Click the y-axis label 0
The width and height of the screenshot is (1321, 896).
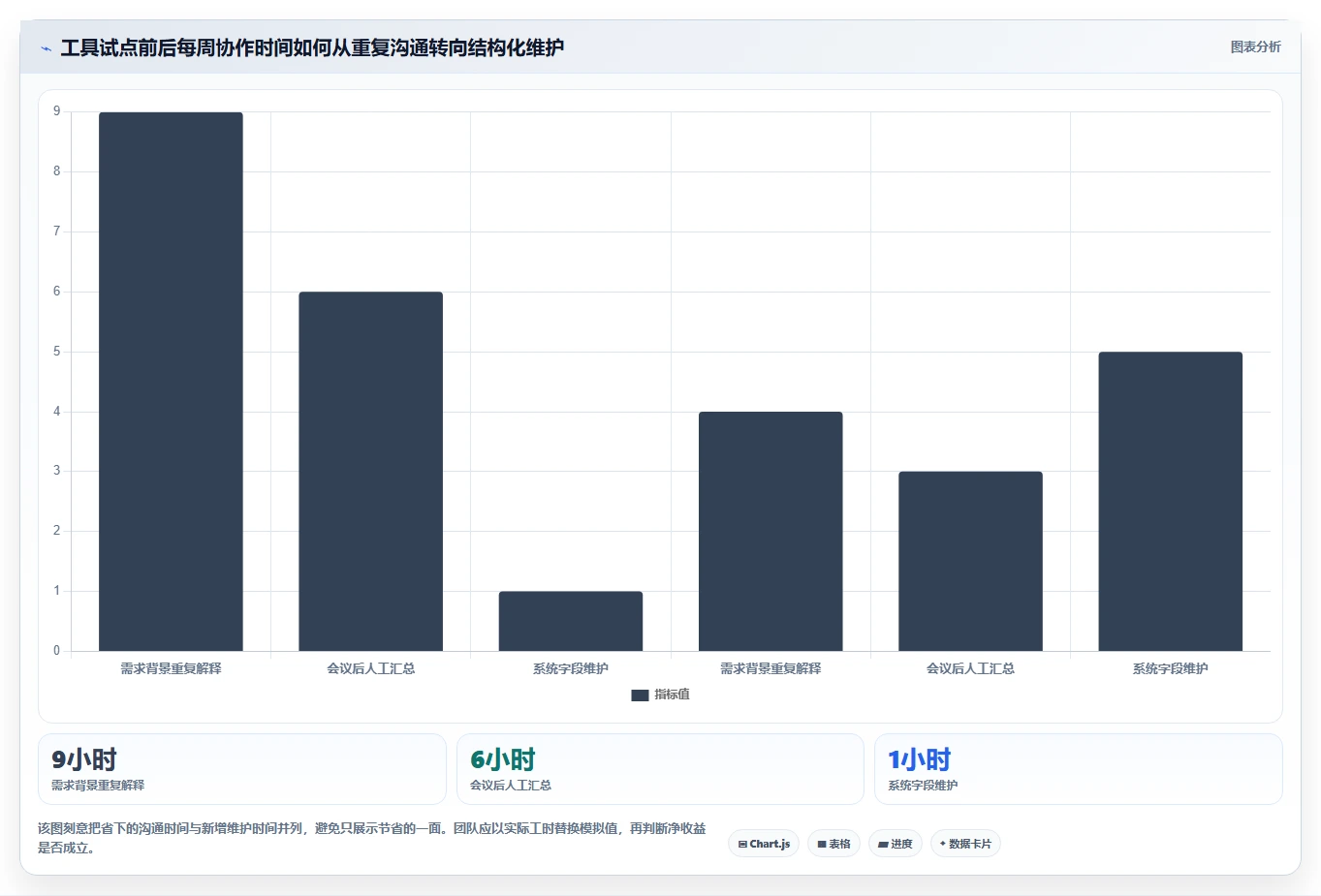[x=56, y=651]
